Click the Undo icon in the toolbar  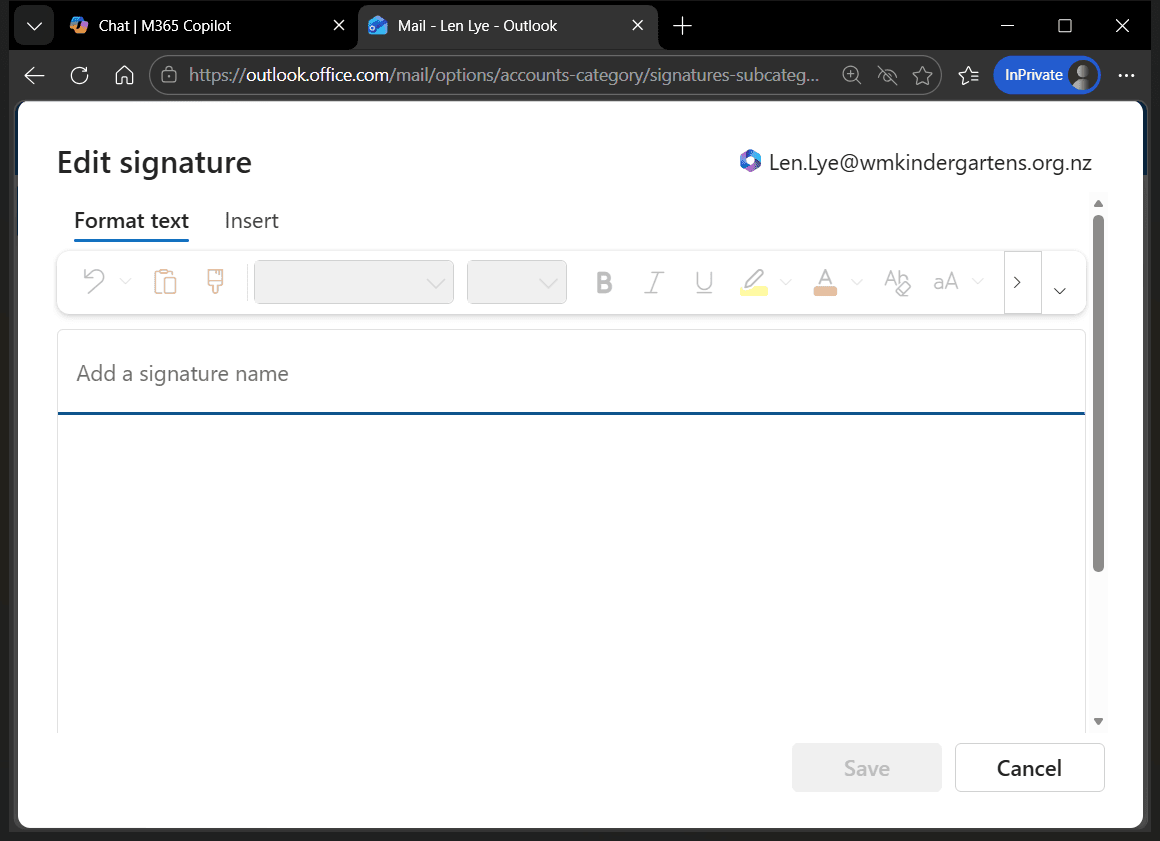click(94, 282)
